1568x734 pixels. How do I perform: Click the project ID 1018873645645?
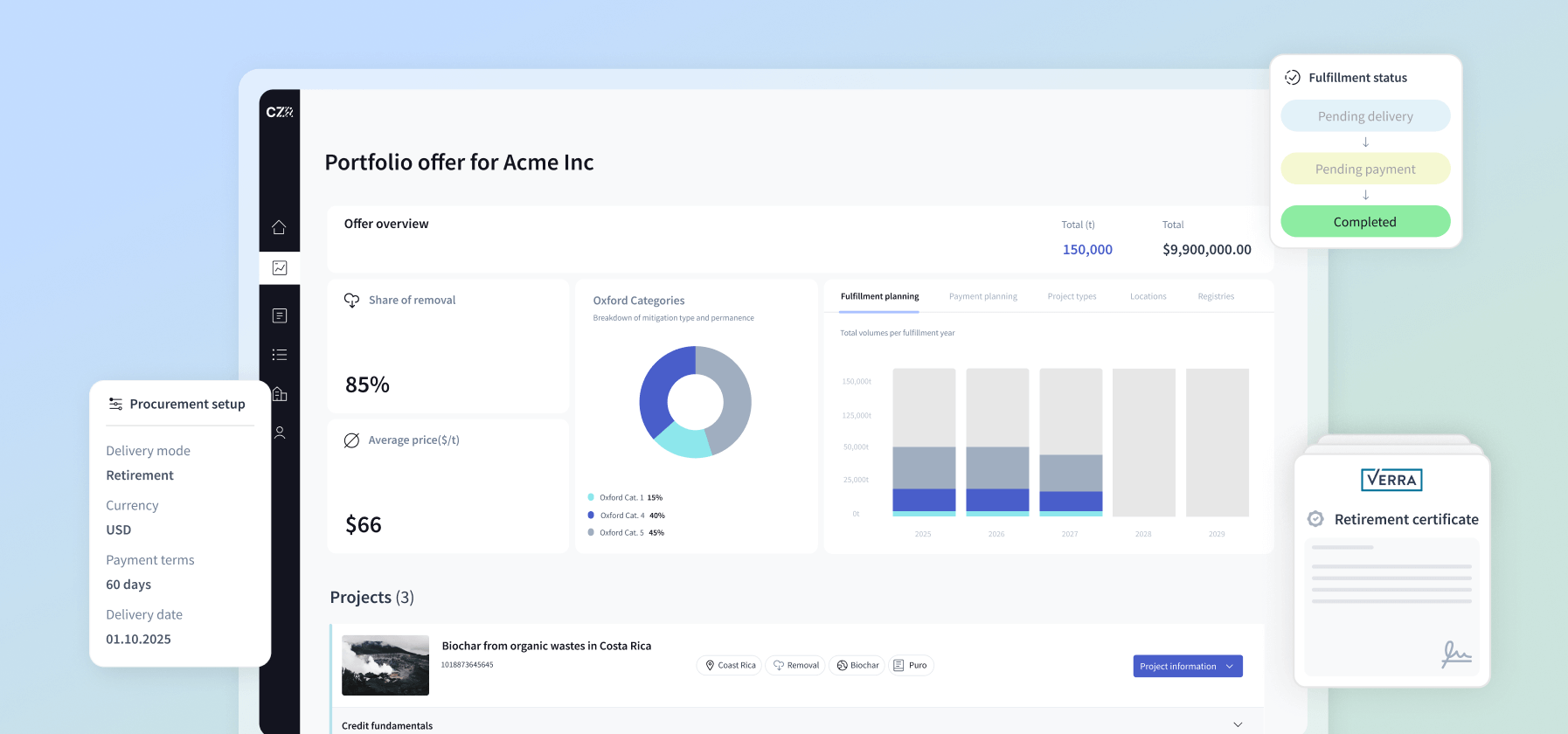click(x=467, y=665)
